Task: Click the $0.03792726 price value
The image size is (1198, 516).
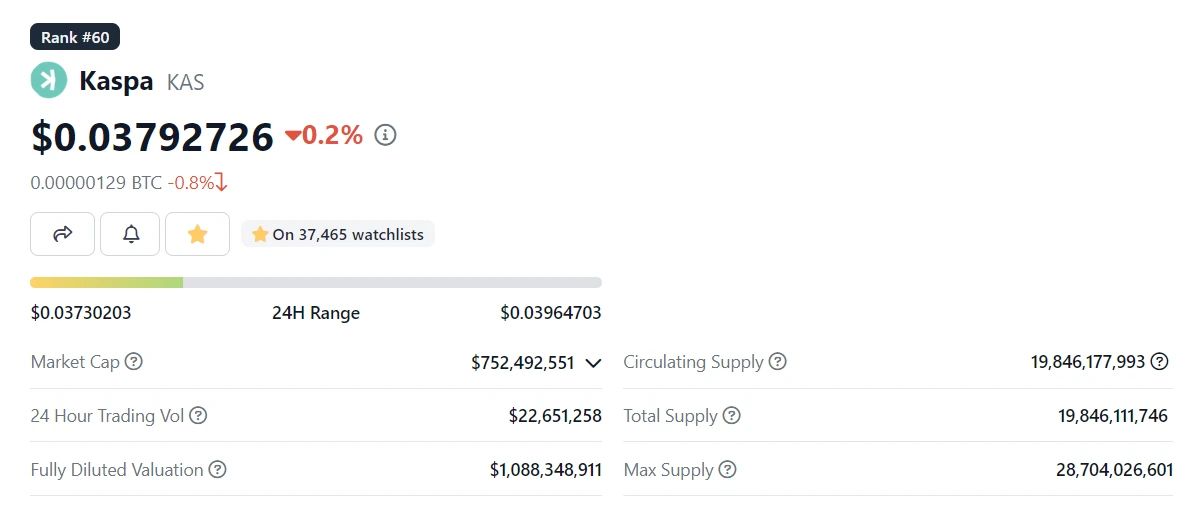Action: (x=152, y=137)
